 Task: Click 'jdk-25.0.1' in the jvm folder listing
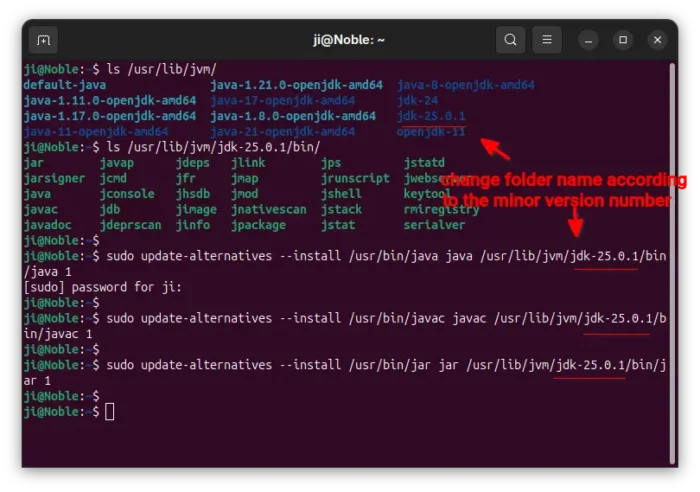click(x=430, y=116)
